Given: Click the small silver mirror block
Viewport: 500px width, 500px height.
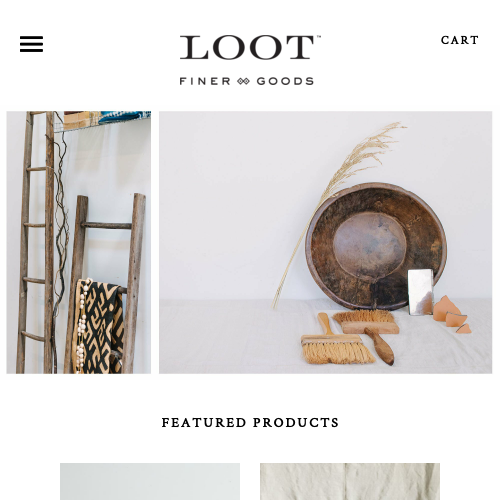Looking at the screenshot, I should tap(421, 292).
